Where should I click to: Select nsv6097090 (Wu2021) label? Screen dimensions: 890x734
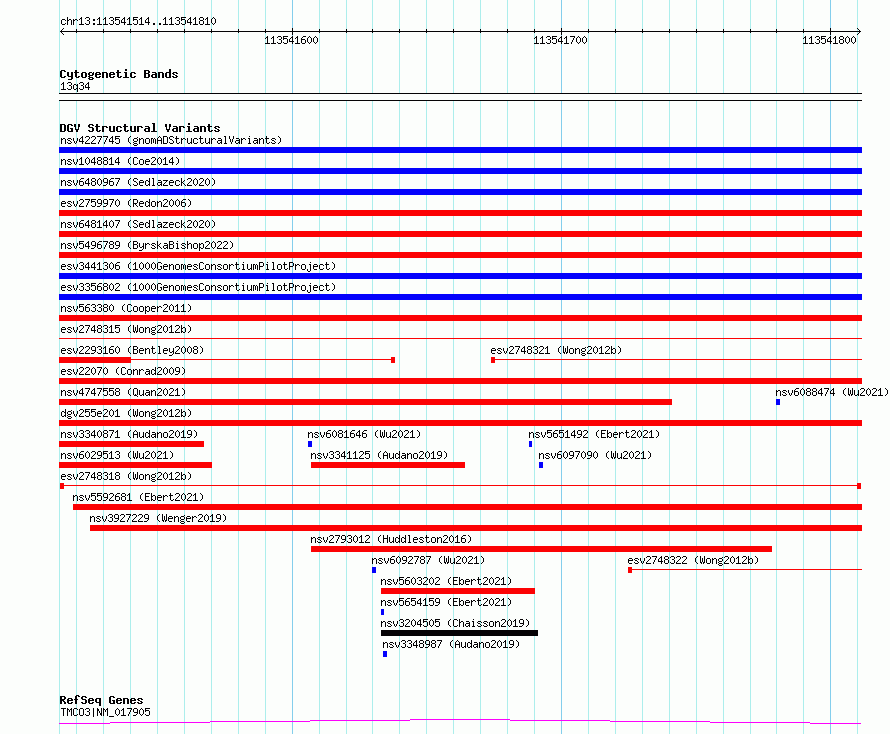point(595,455)
